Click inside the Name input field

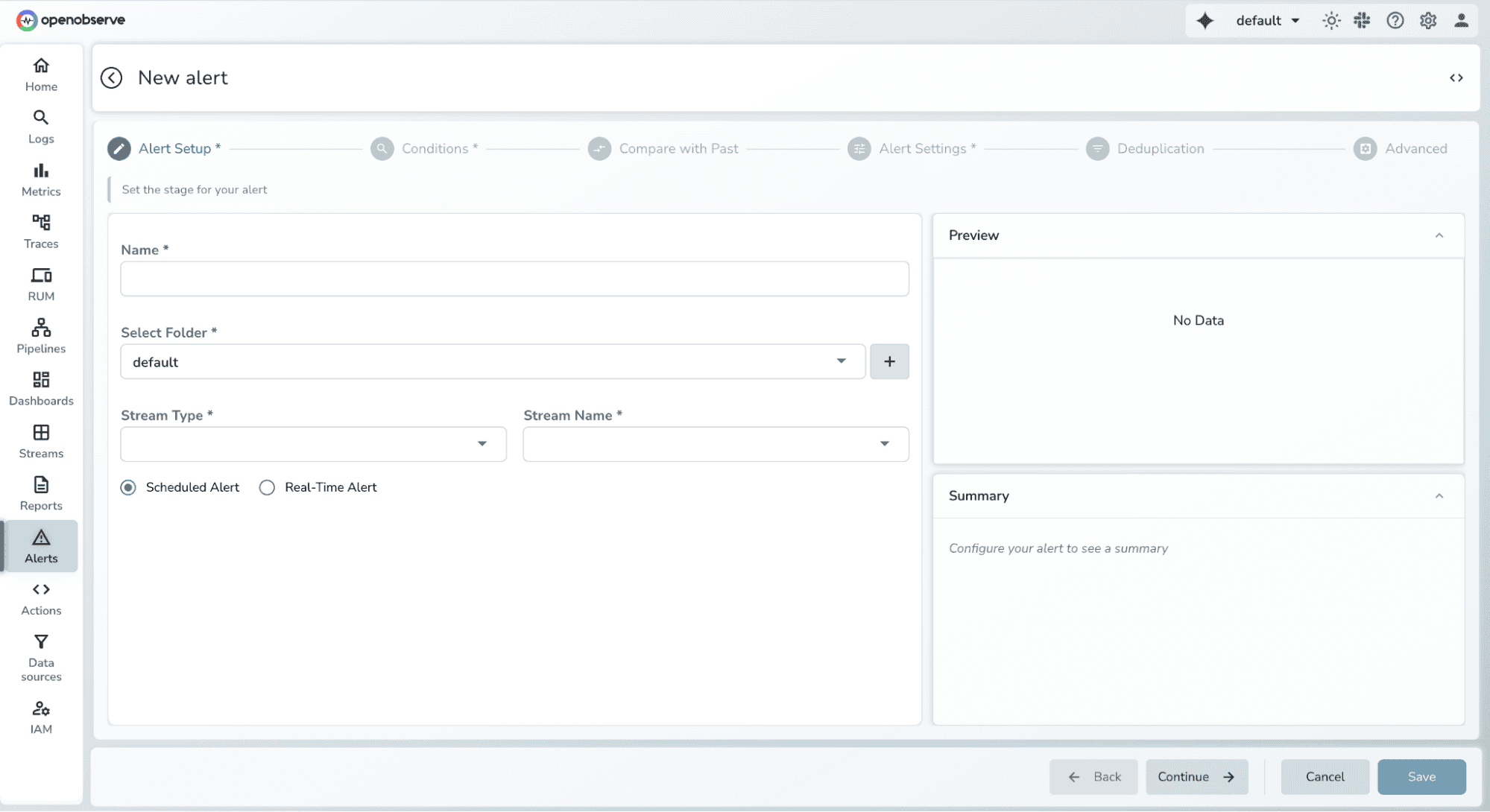[514, 279]
